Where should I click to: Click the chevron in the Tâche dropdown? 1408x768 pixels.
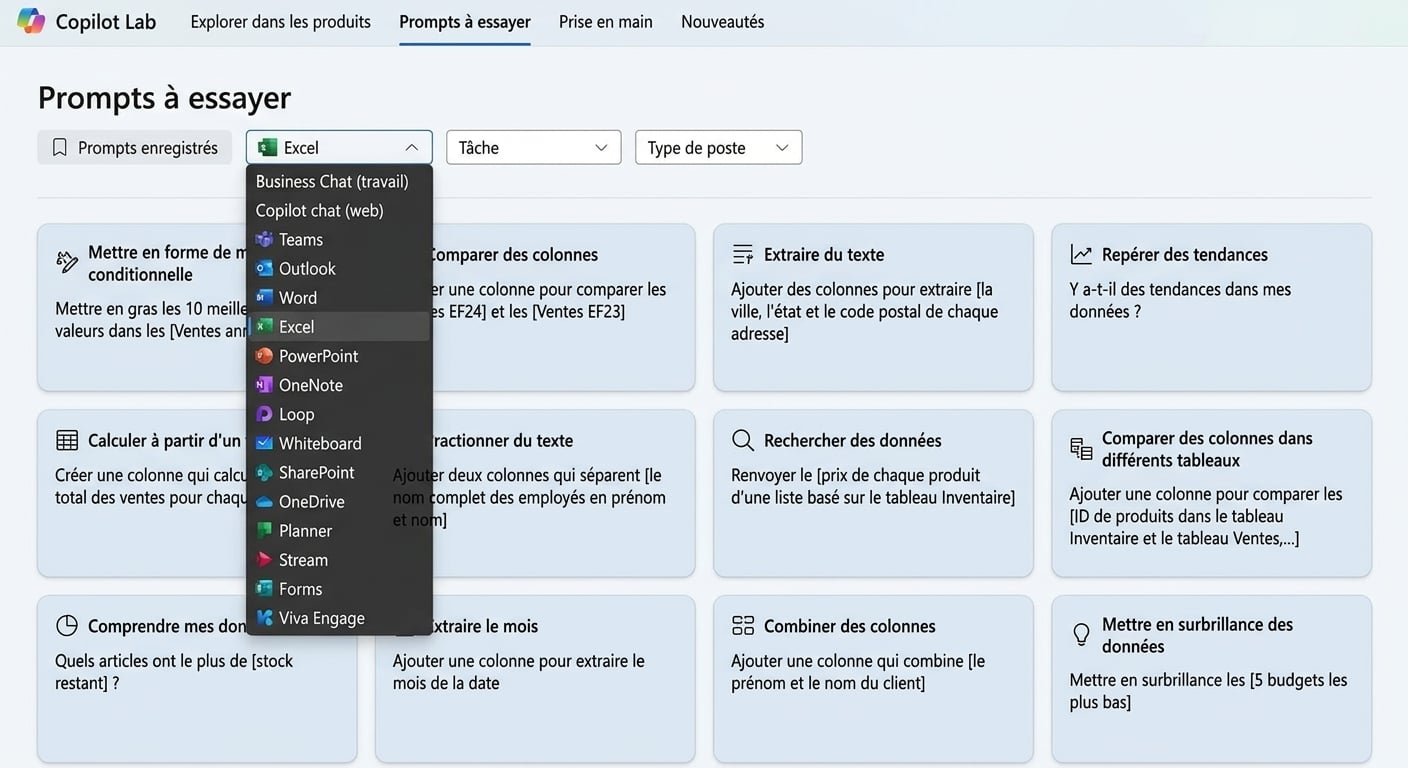[x=601, y=148]
